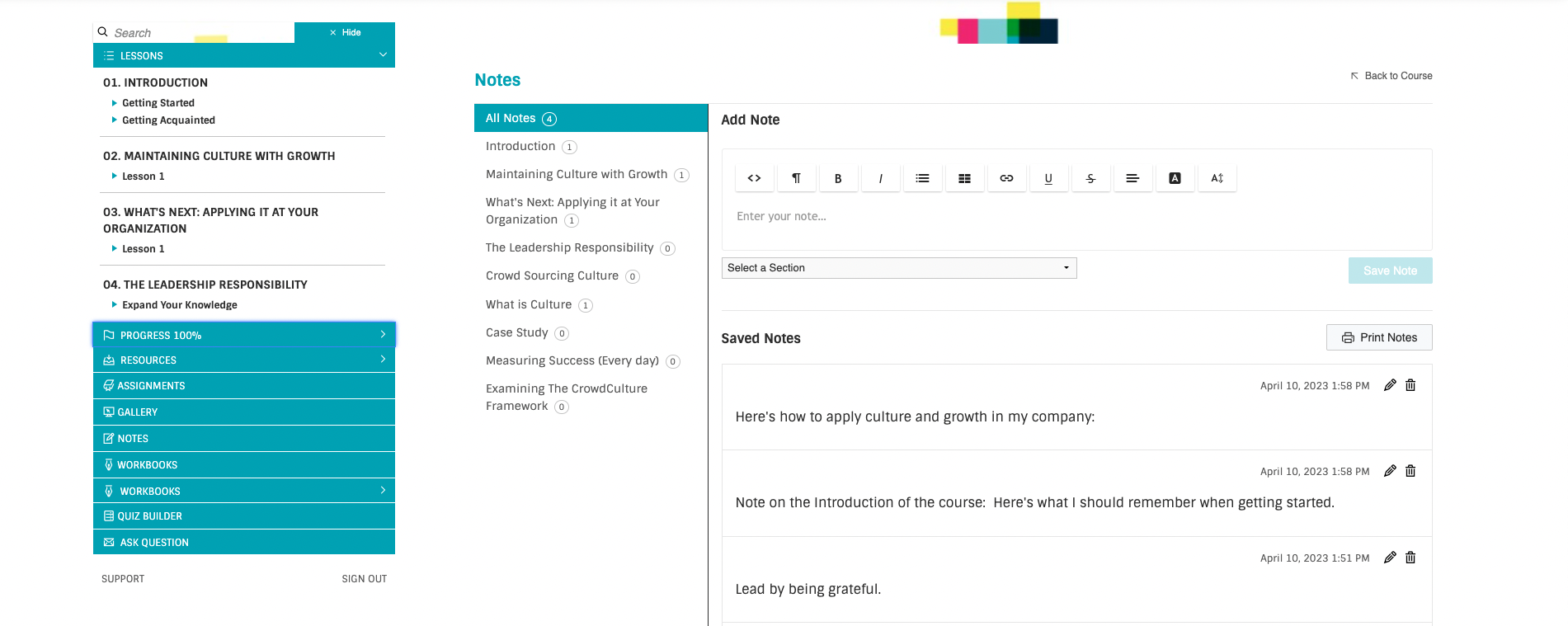
Task: Toggle code view in note editor
Action: 754,178
